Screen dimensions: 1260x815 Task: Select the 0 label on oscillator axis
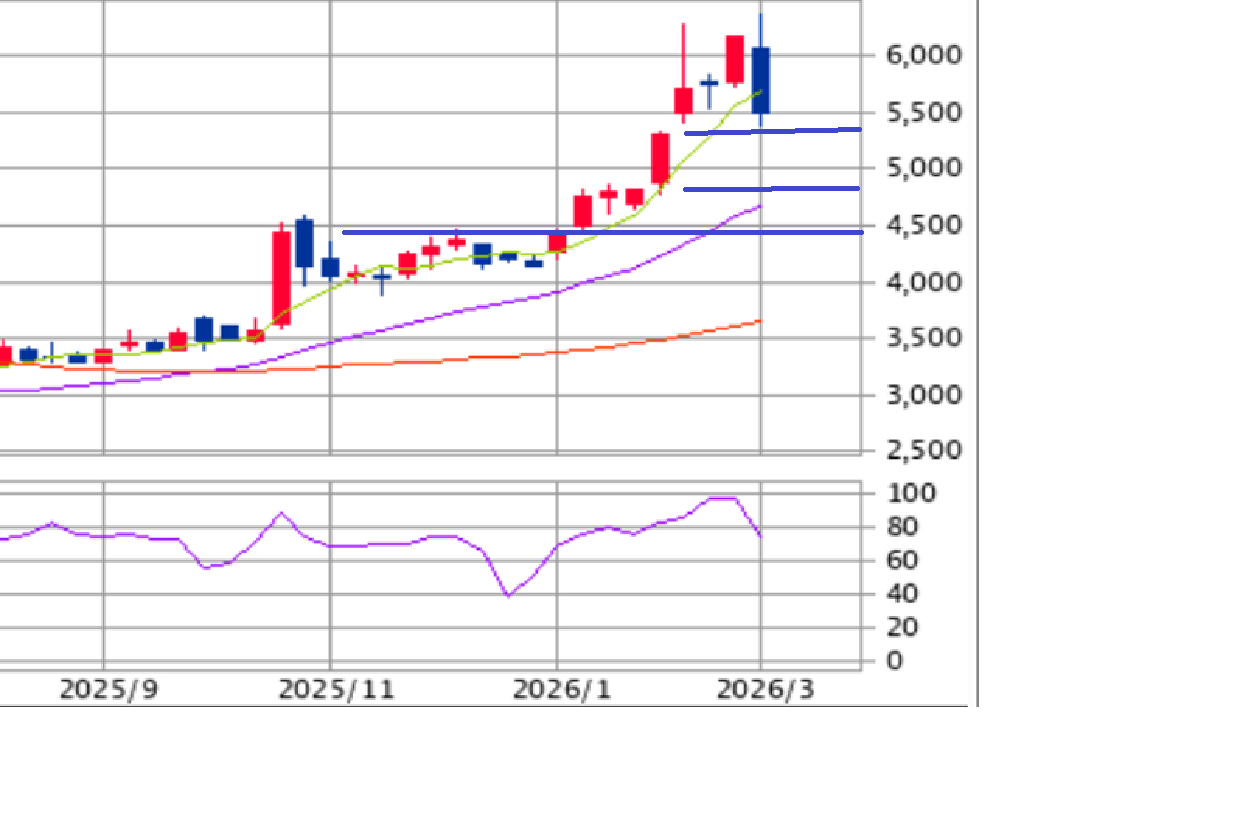(x=895, y=661)
